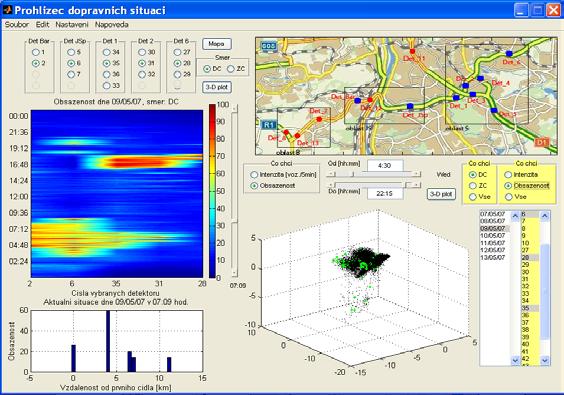Select Vse direction in yellow Co chci panel
Viewport: 564px width, 395px height.
click(473, 197)
